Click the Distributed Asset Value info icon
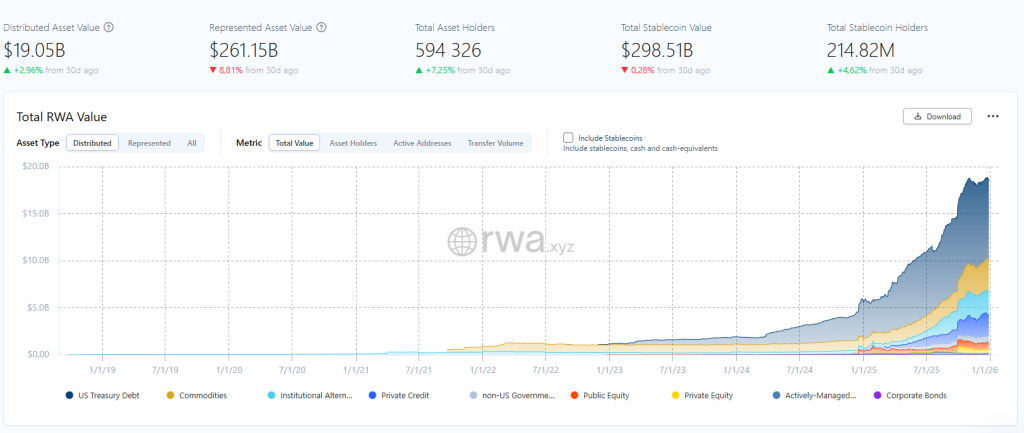Viewport: 1024px width, 433px height. coord(108,28)
